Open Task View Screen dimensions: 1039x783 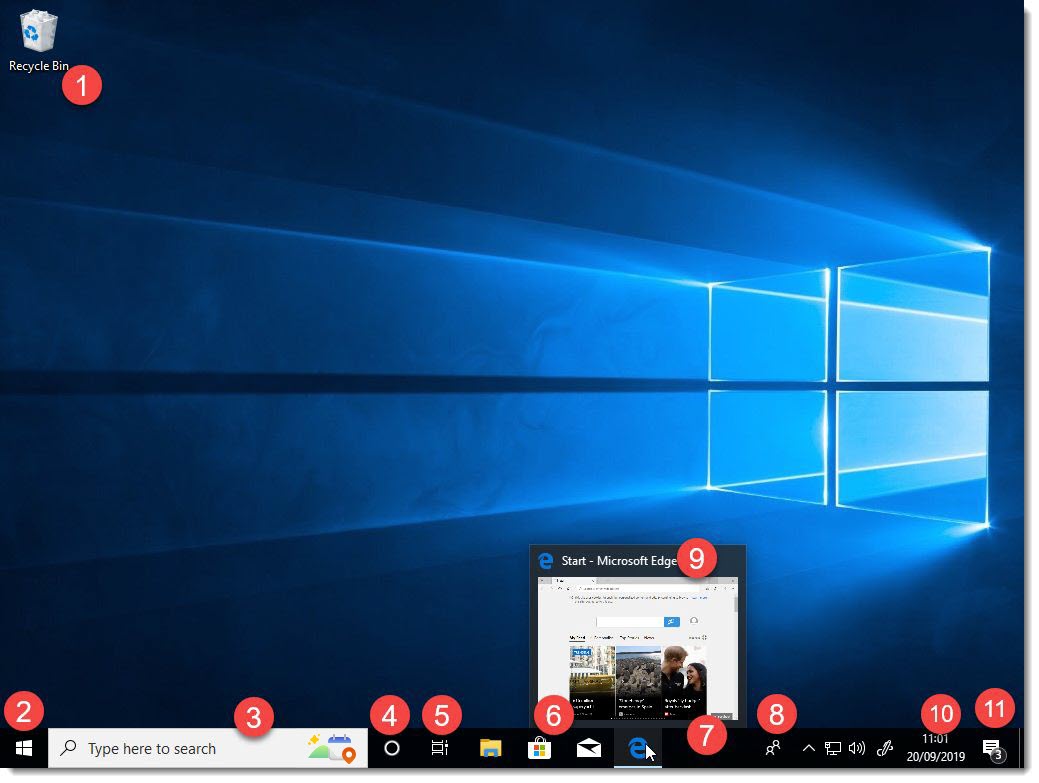pos(439,748)
